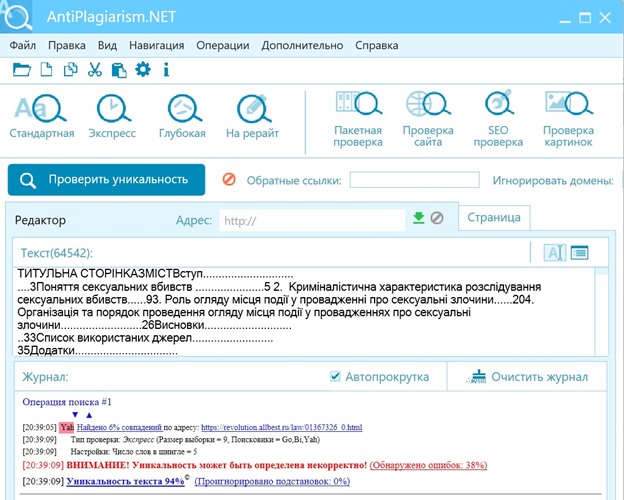Image resolution: width=624 pixels, height=500 pixels.
Task: Open the Правка menu
Action: (x=67, y=45)
